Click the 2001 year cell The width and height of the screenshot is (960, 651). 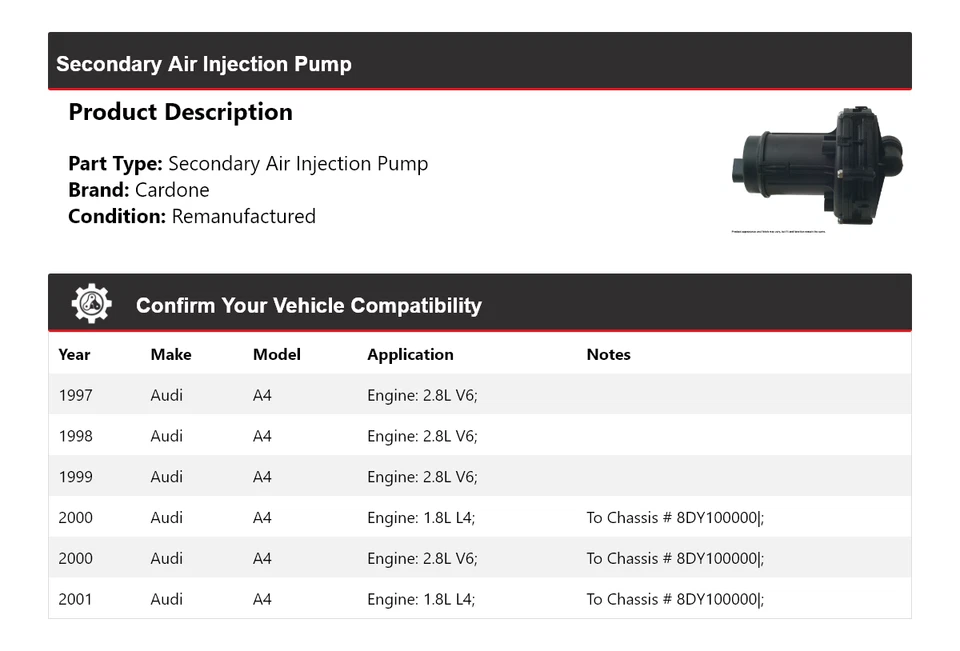tap(75, 599)
